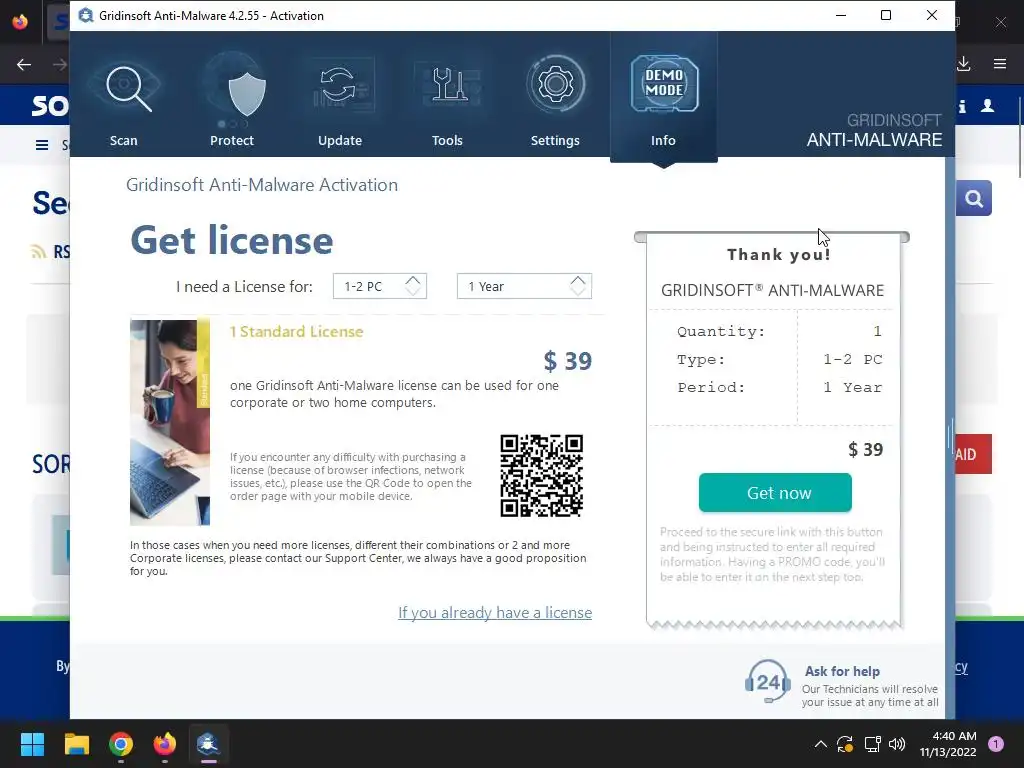Click the Get license heading
The image size is (1024, 768).
click(232, 240)
